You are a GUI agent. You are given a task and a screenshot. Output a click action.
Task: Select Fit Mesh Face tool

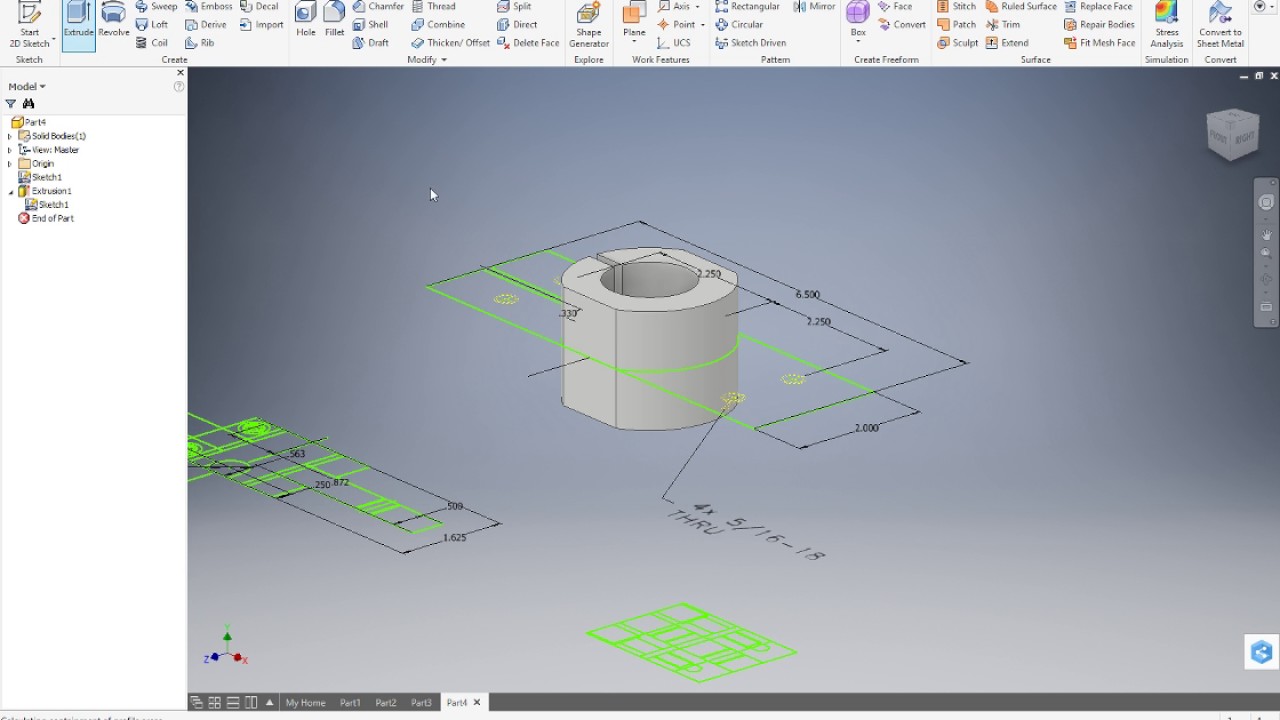[1099, 42]
